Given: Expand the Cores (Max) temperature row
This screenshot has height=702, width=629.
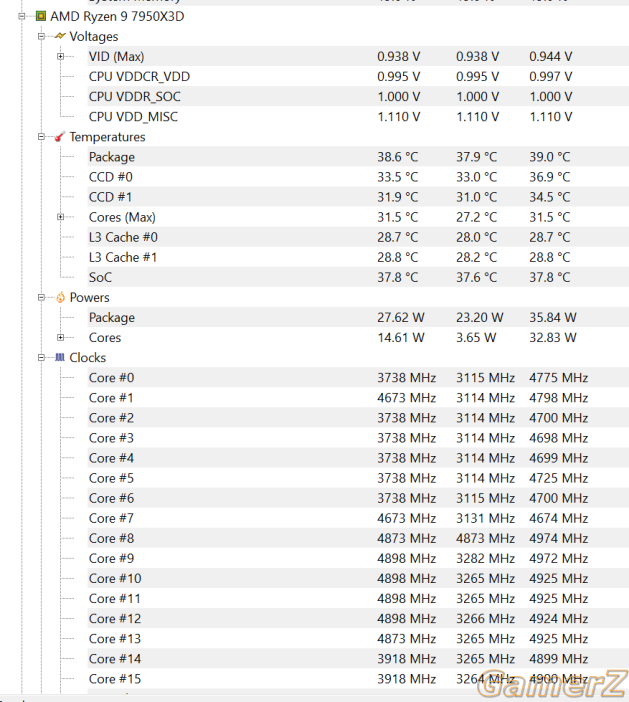Looking at the screenshot, I should pos(60,217).
